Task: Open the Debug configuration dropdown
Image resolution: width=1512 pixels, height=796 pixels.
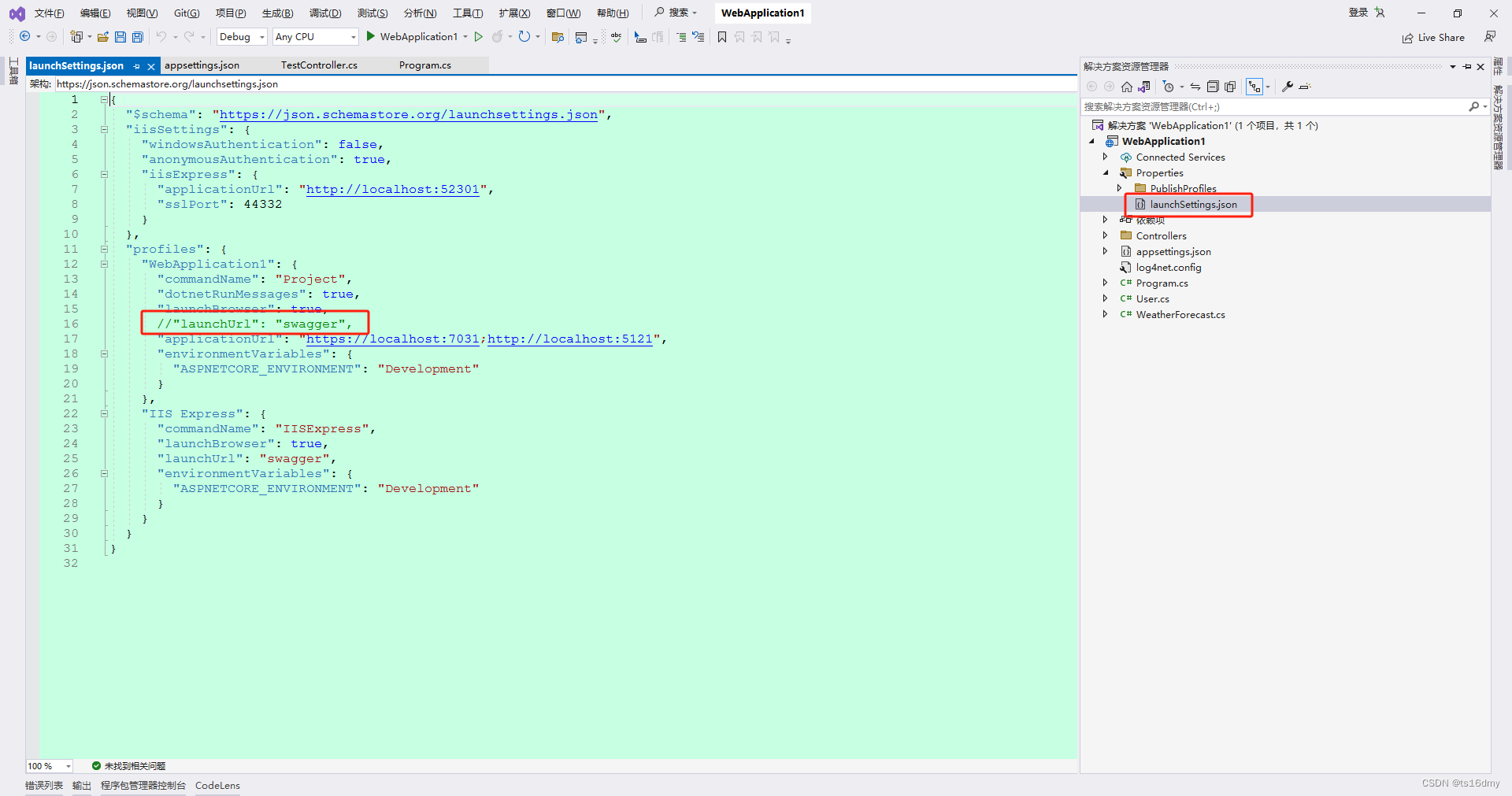Action: [262, 37]
